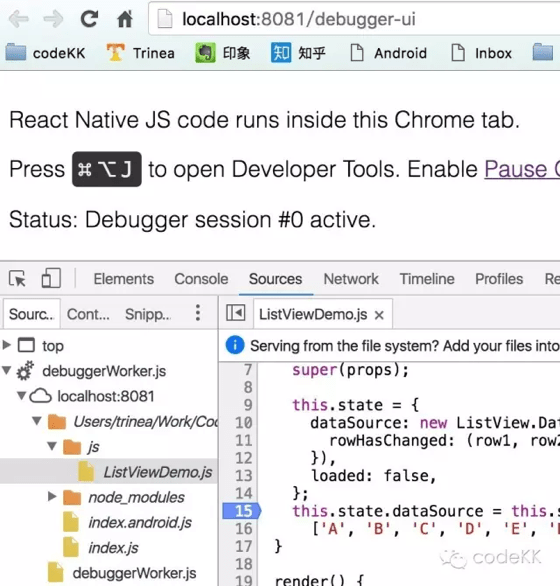This screenshot has width=560, height=586.
Task: Select the Cont... scripts navigator tab
Action: pyautogui.click(x=88, y=314)
